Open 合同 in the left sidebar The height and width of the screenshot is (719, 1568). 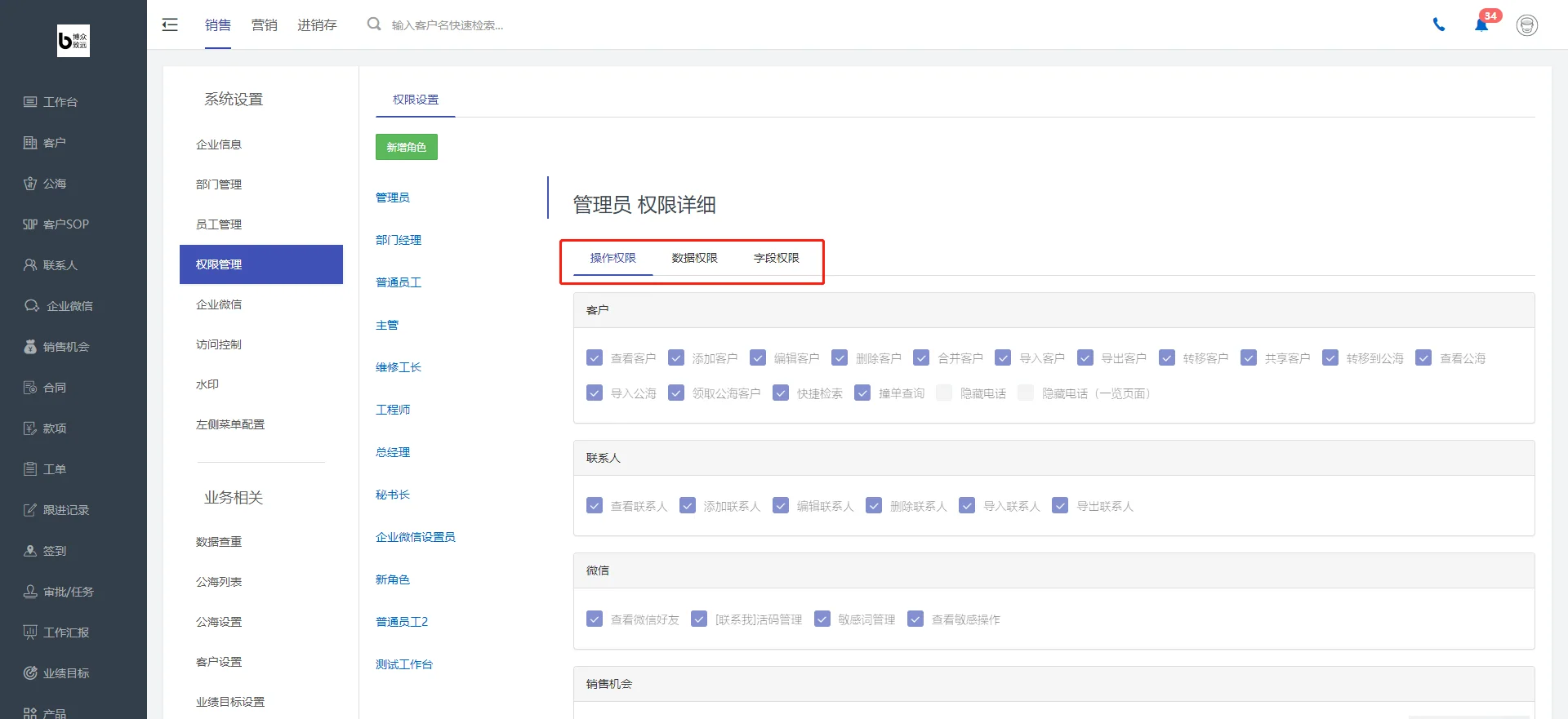[45, 388]
